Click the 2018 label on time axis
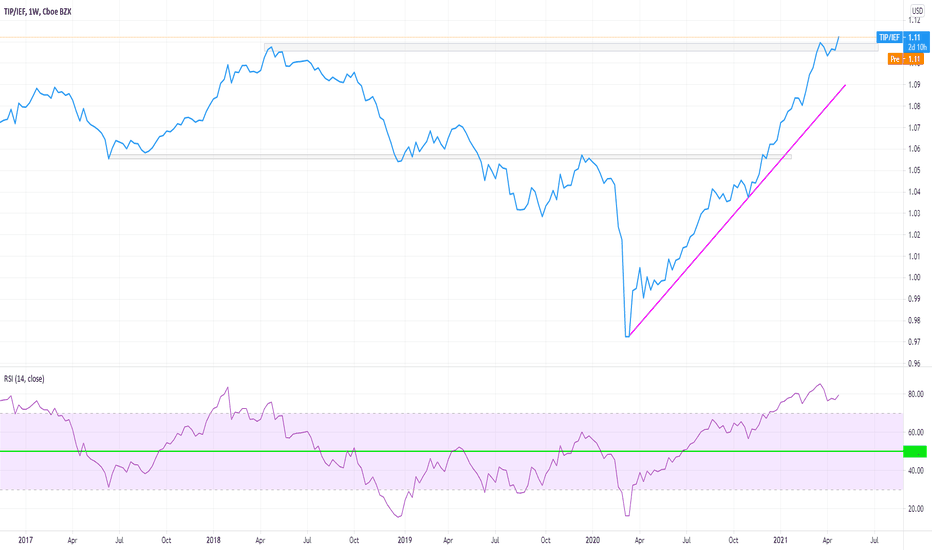Viewport: 932px width, 550px height. [x=213, y=540]
